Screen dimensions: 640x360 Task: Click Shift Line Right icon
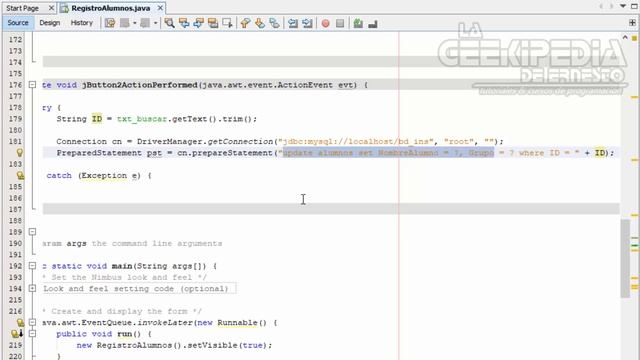(x=307, y=23)
